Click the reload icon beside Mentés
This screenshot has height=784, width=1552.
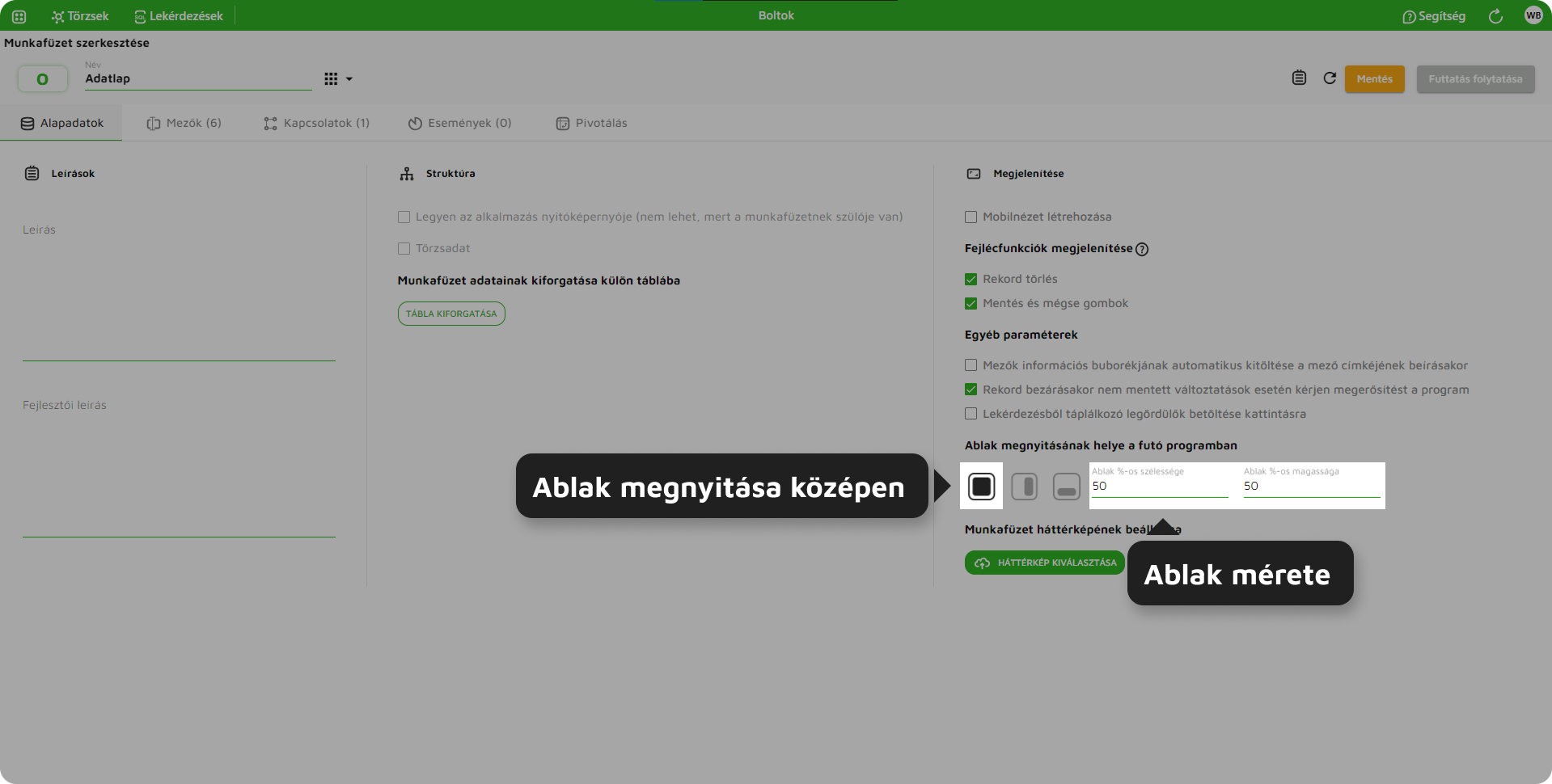(x=1330, y=78)
